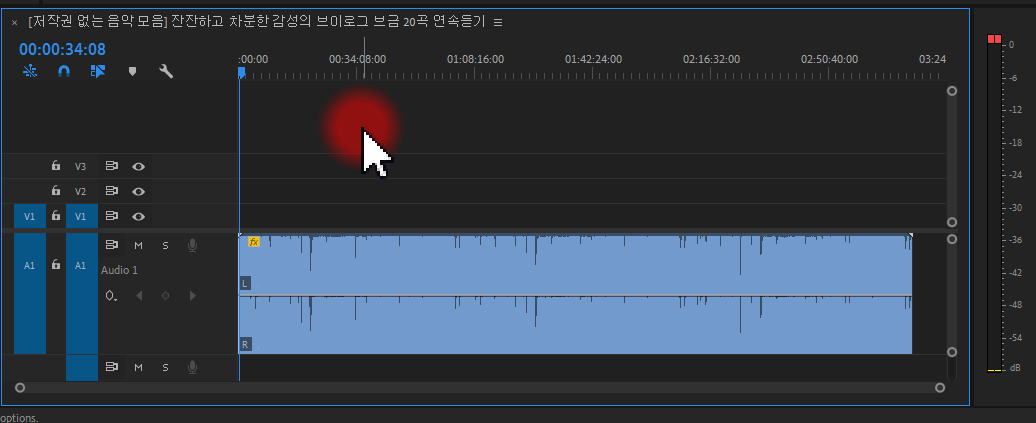Click Audio 1 voice-over record microphone
Viewport: 1036px width, 423px height.
[x=192, y=245]
